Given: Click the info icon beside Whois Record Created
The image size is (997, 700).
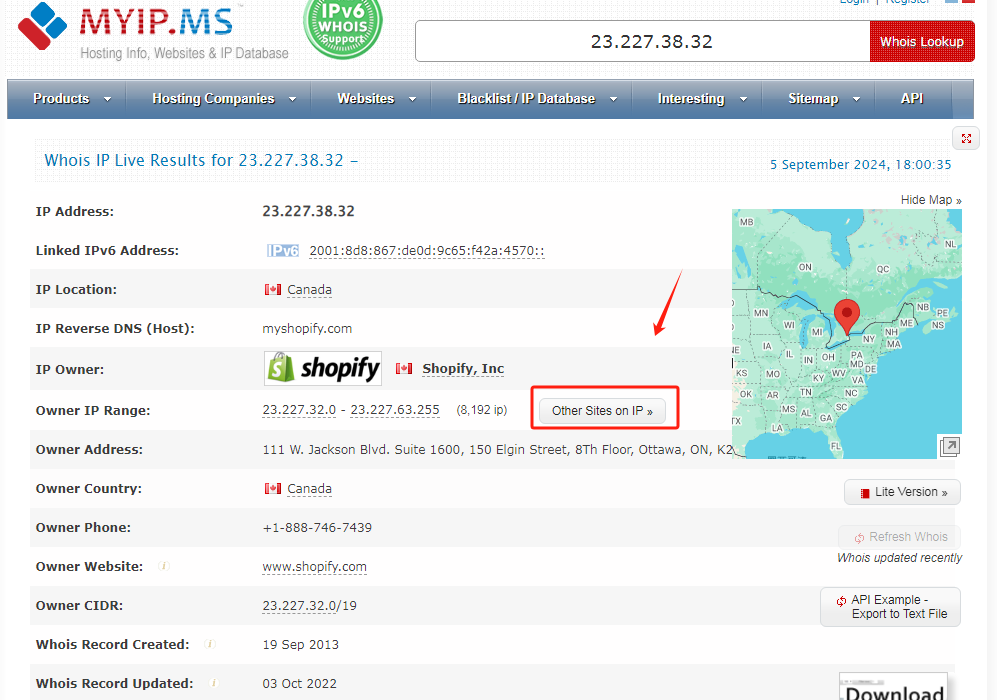Looking at the screenshot, I should [x=210, y=644].
